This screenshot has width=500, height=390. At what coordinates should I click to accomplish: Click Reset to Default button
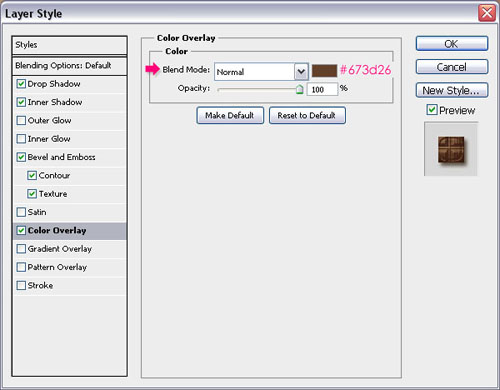point(307,115)
